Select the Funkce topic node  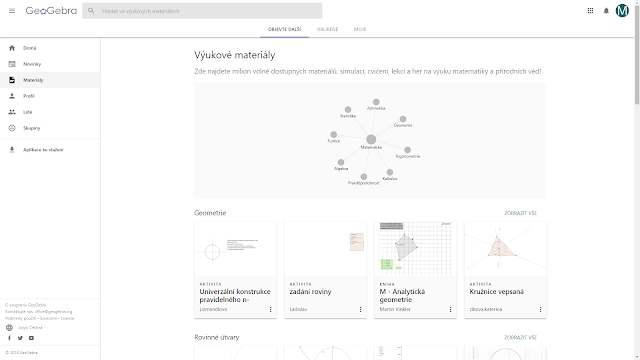point(333,135)
